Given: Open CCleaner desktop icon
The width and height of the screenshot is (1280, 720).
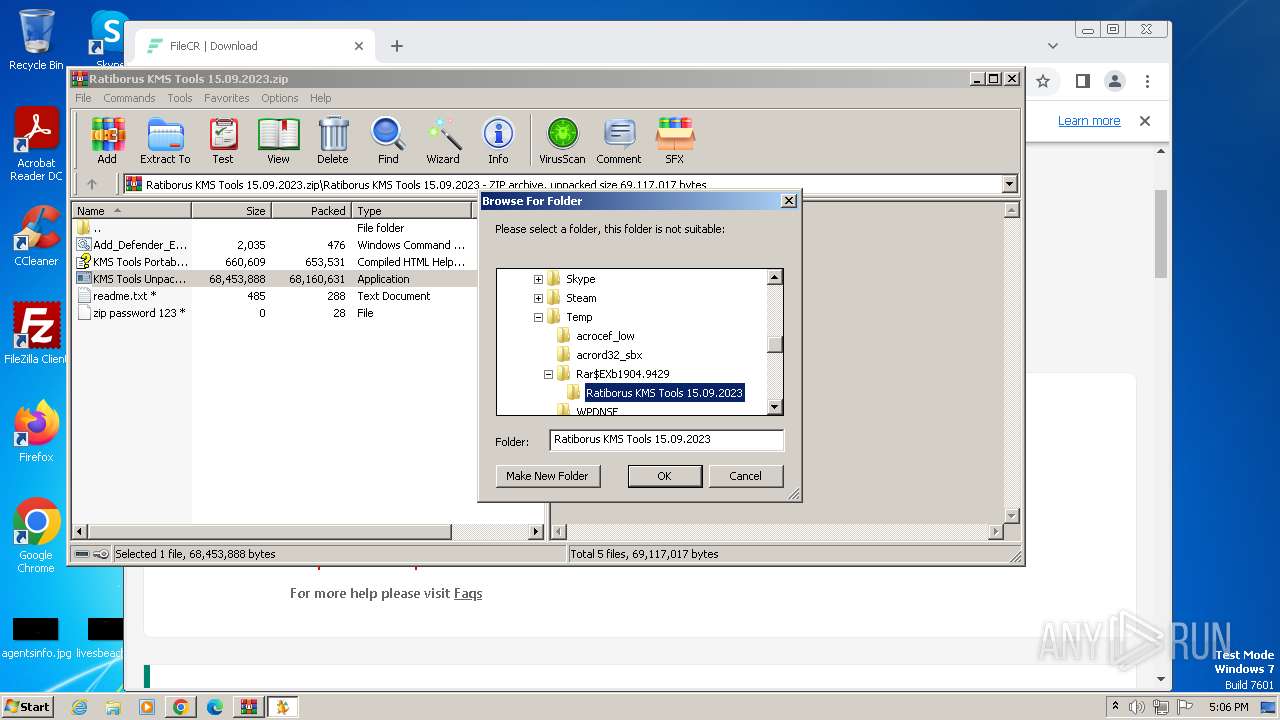Looking at the screenshot, I should coord(36,236).
